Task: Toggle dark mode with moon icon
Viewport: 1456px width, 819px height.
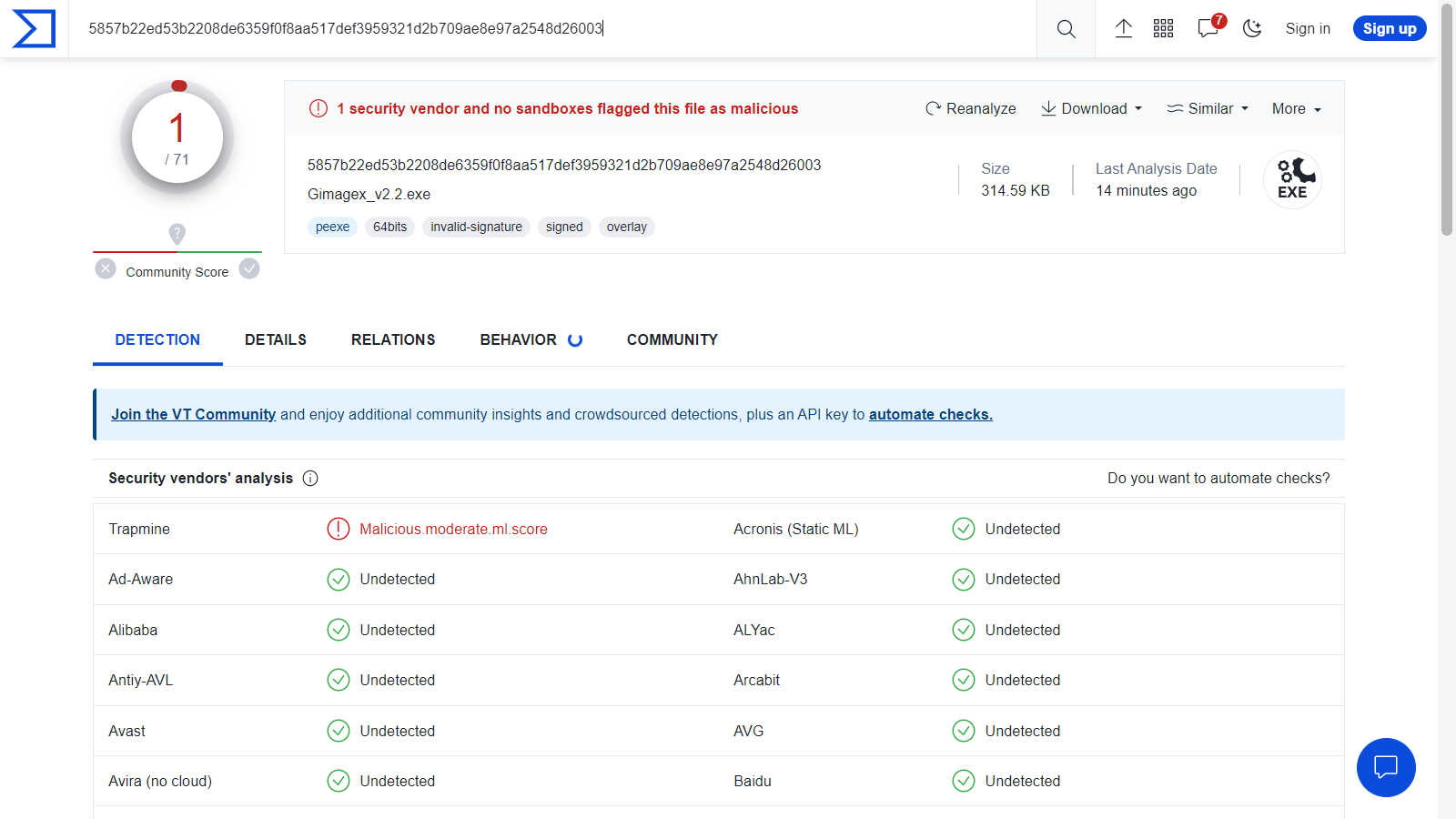Action: (x=1252, y=29)
